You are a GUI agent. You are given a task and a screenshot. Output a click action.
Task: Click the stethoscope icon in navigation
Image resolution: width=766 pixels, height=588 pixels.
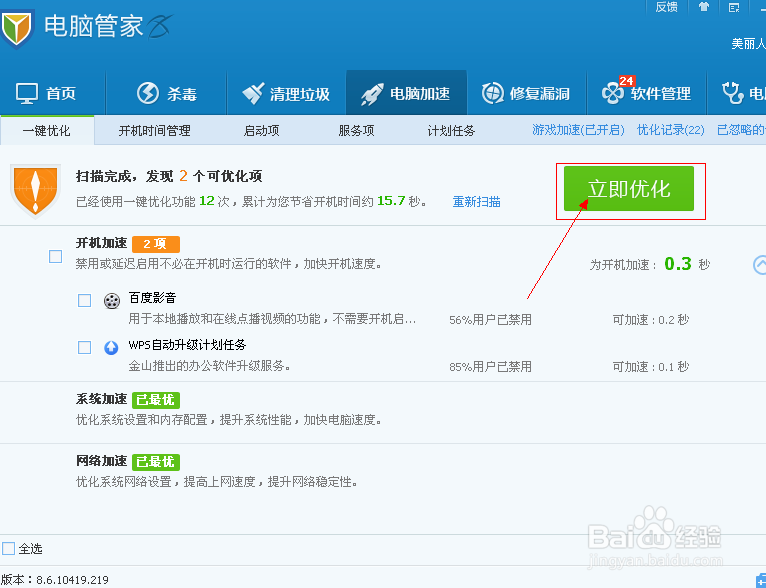pyautogui.click(x=732, y=93)
